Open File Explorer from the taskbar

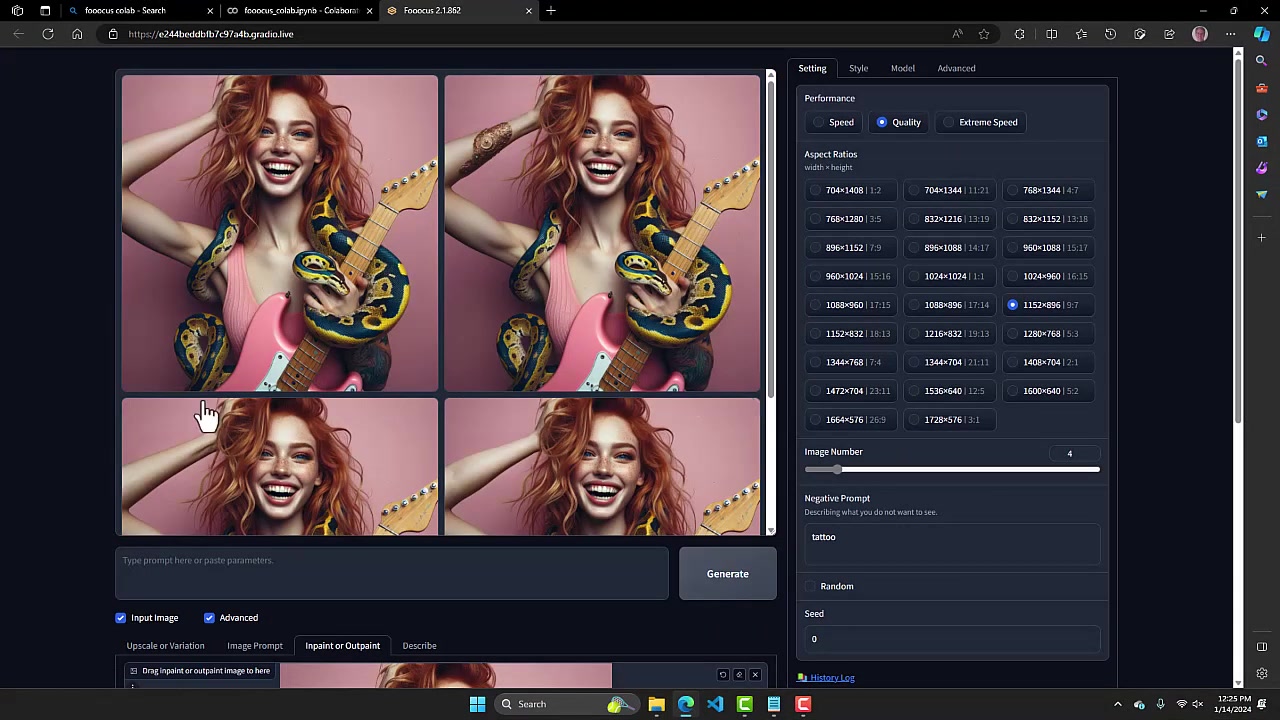pos(656,704)
